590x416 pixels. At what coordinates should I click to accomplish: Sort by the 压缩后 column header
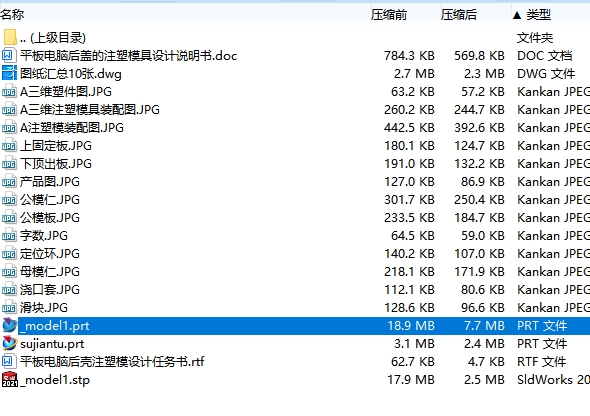pos(459,15)
